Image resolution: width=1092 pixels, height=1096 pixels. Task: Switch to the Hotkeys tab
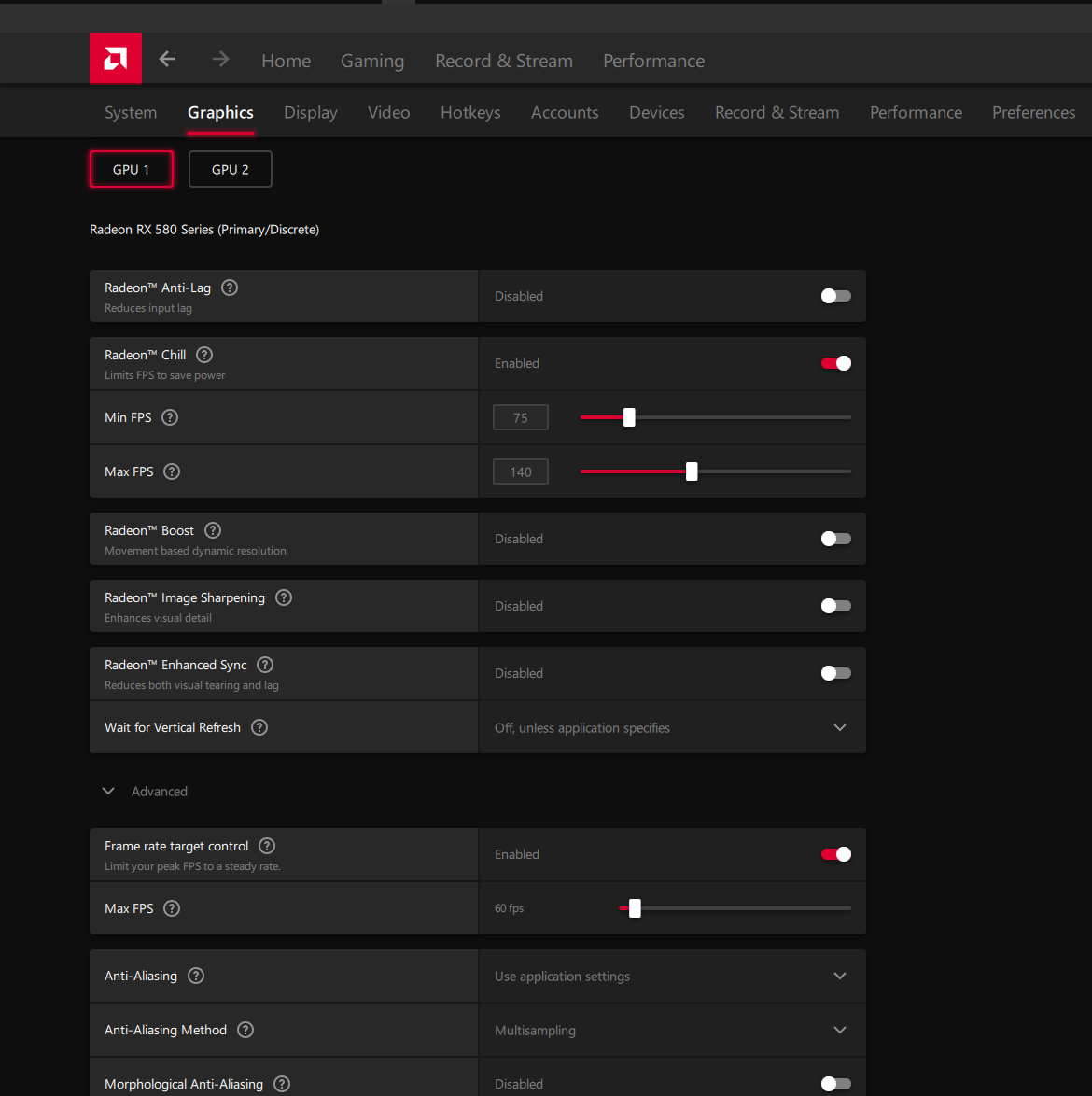(x=470, y=113)
